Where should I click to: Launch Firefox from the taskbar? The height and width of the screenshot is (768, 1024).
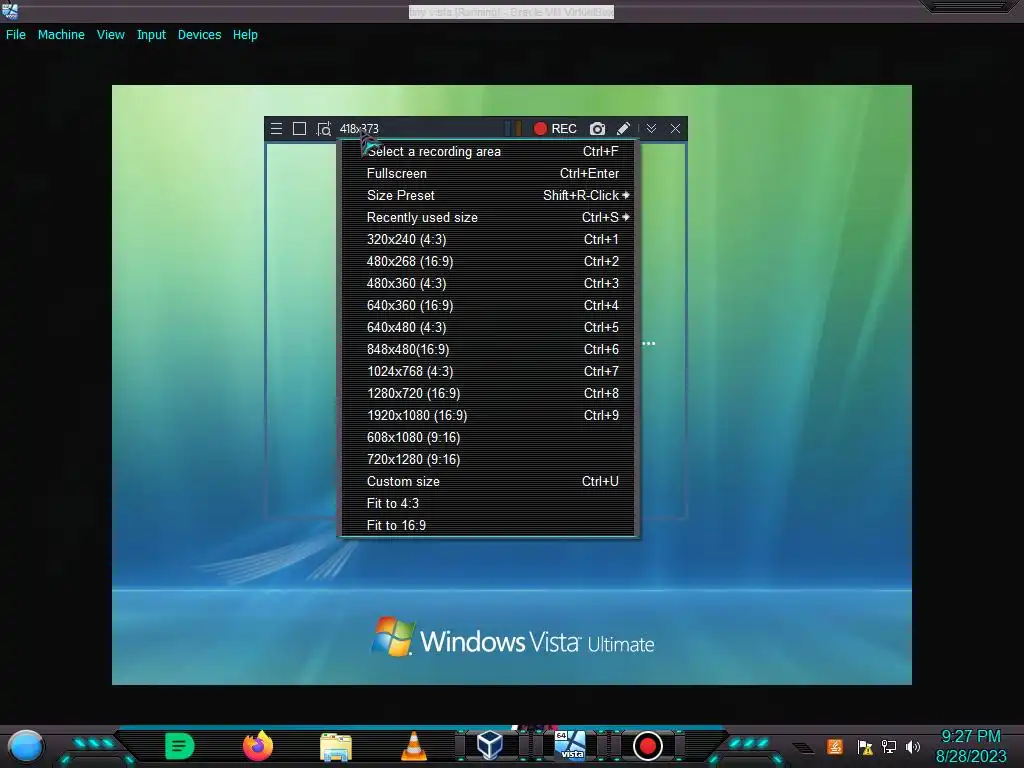pos(258,746)
